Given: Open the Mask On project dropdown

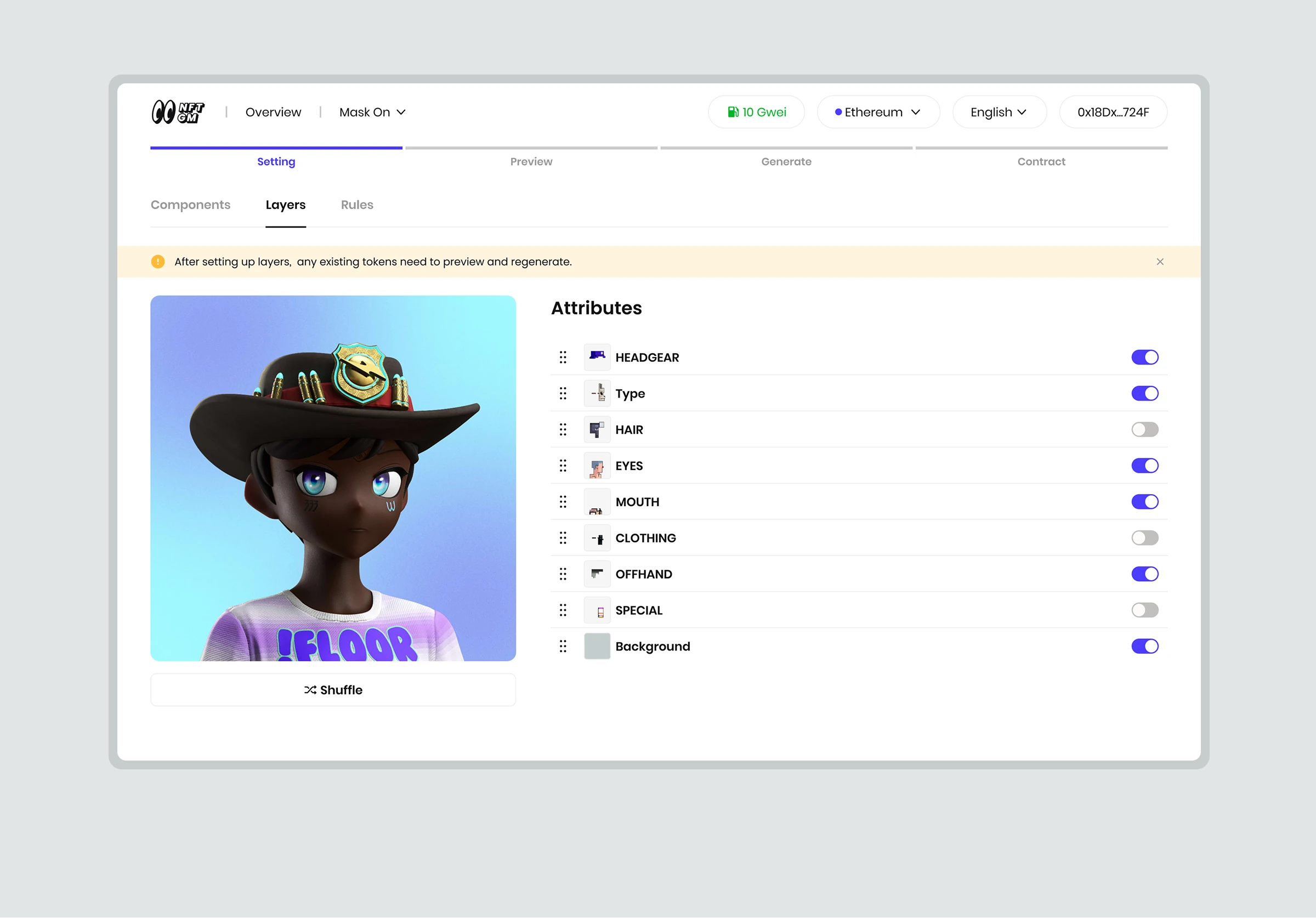Looking at the screenshot, I should click(x=372, y=112).
